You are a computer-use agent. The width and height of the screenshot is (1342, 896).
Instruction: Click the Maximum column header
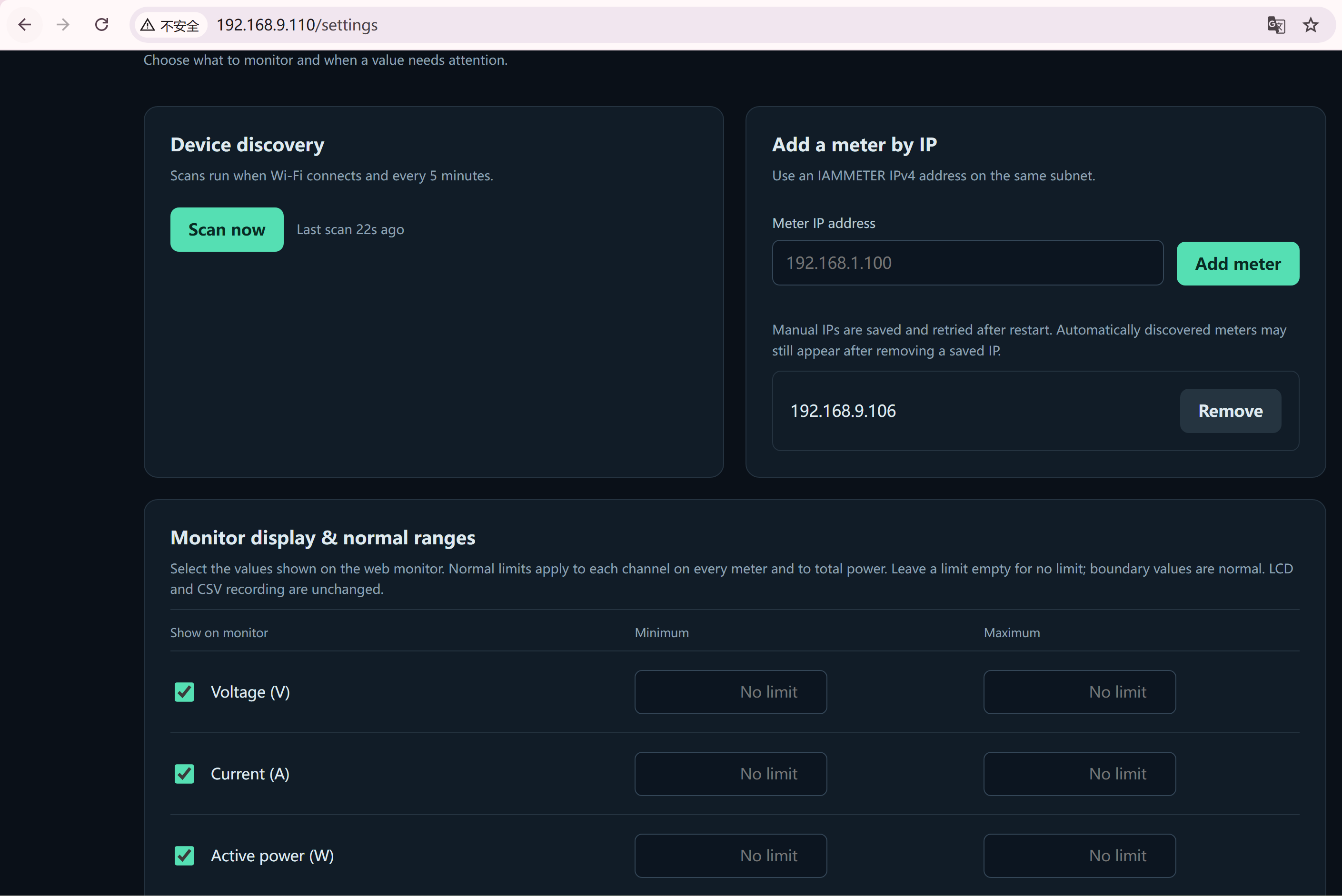click(x=1011, y=632)
